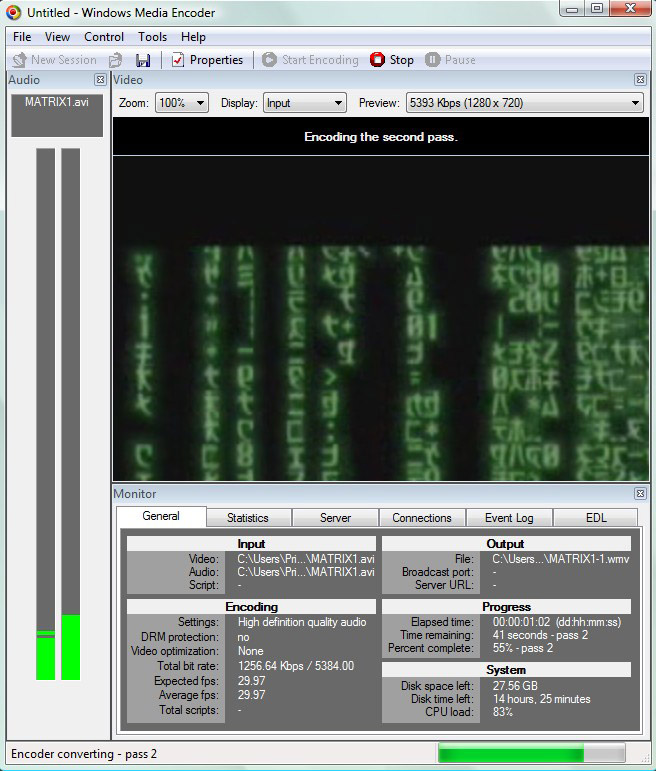Click the '55% - pass 2' percent complete

(x=523, y=648)
